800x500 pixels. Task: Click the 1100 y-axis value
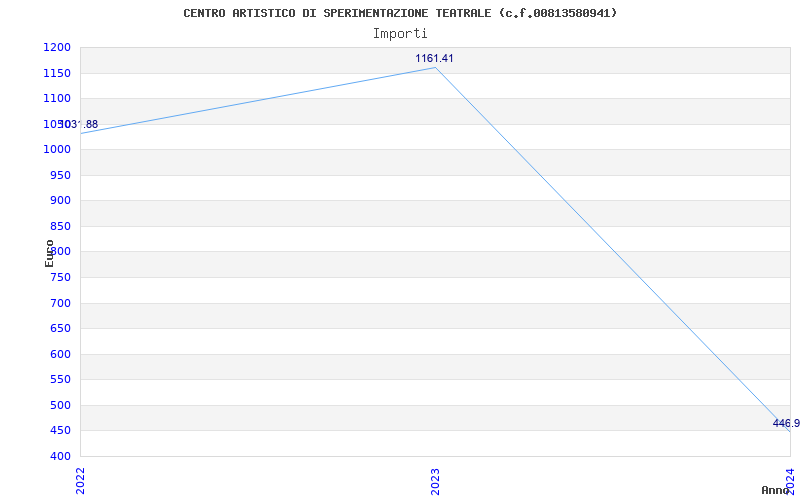(57, 98)
